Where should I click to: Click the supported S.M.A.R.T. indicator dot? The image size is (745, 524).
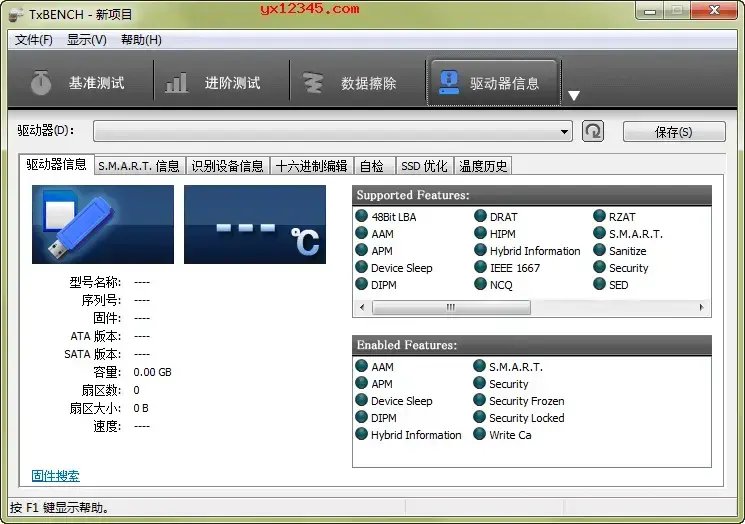599,233
